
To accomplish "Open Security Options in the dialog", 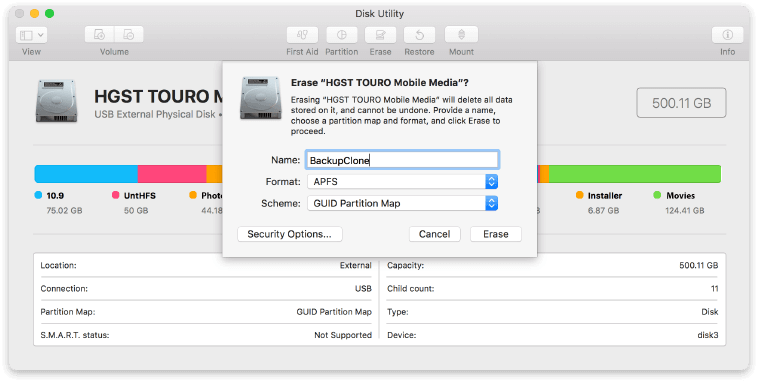I will 290,234.
